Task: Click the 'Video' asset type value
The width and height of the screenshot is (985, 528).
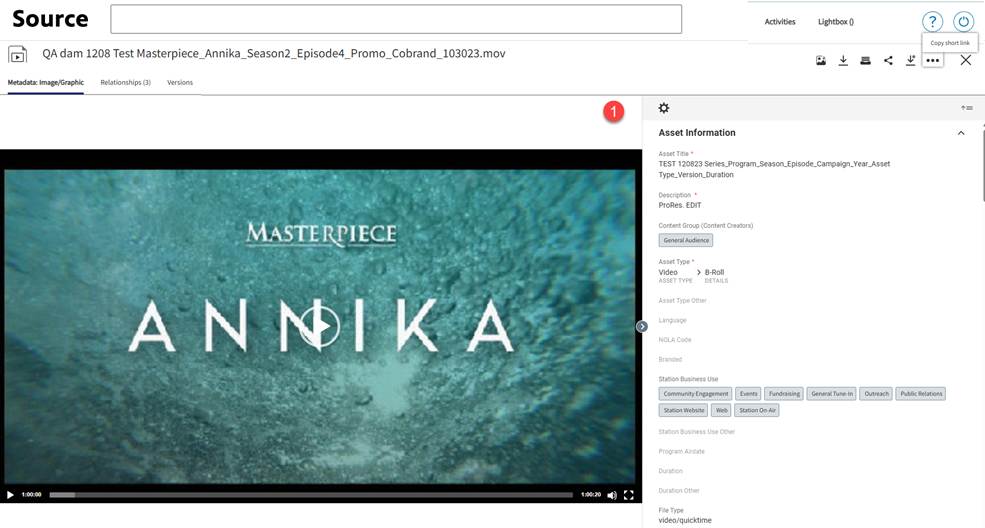Action: (668, 272)
